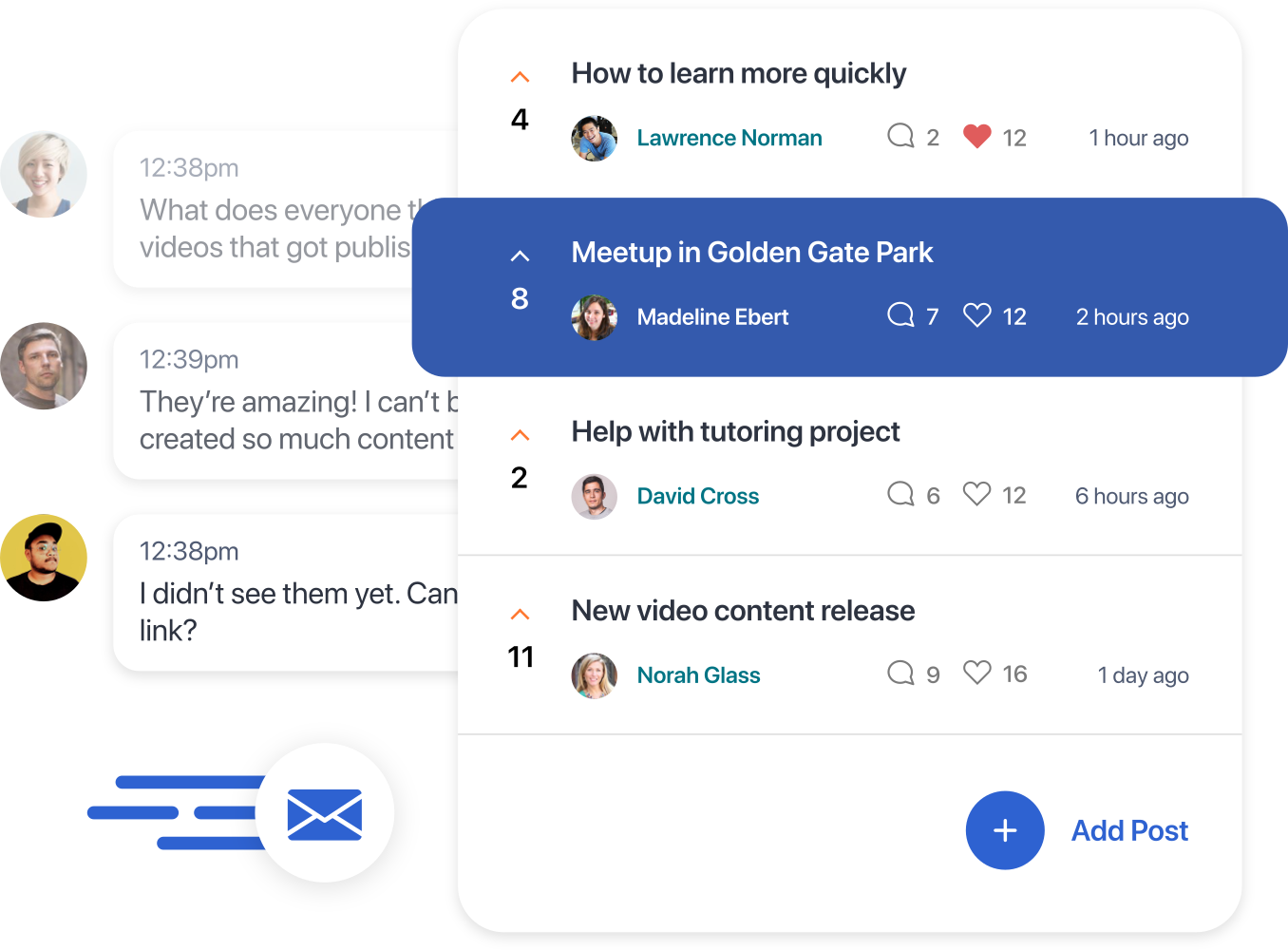This screenshot has width=1288, height=950.
Task: Open the 'New video content release' post title
Action: click(743, 611)
